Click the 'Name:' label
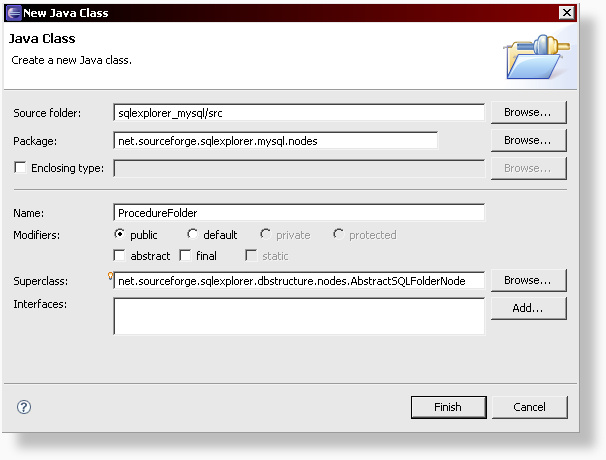 click(29, 213)
